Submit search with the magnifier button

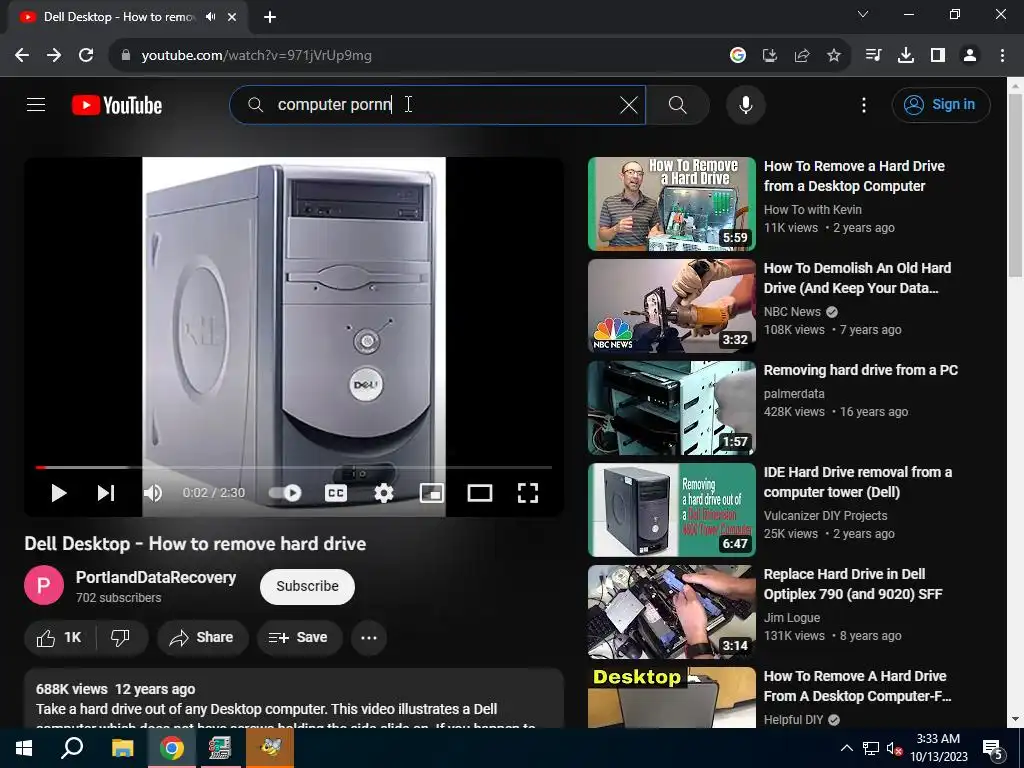pyautogui.click(x=678, y=104)
